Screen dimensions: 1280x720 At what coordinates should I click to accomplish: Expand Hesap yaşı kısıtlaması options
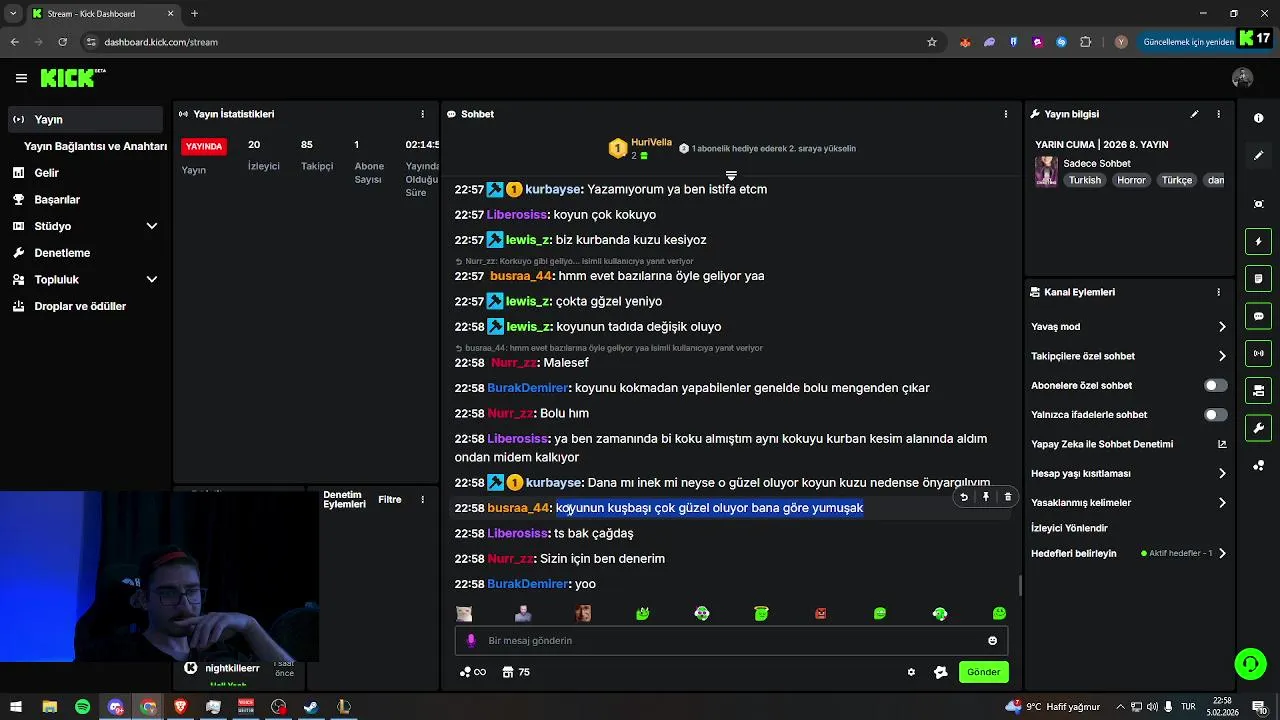[x=1221, y=473]
